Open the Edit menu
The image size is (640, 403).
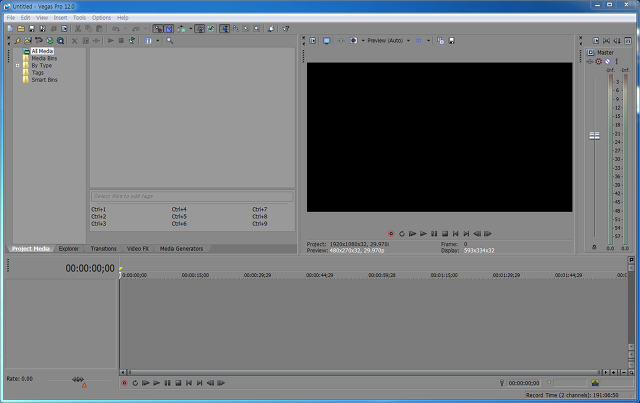25,18
